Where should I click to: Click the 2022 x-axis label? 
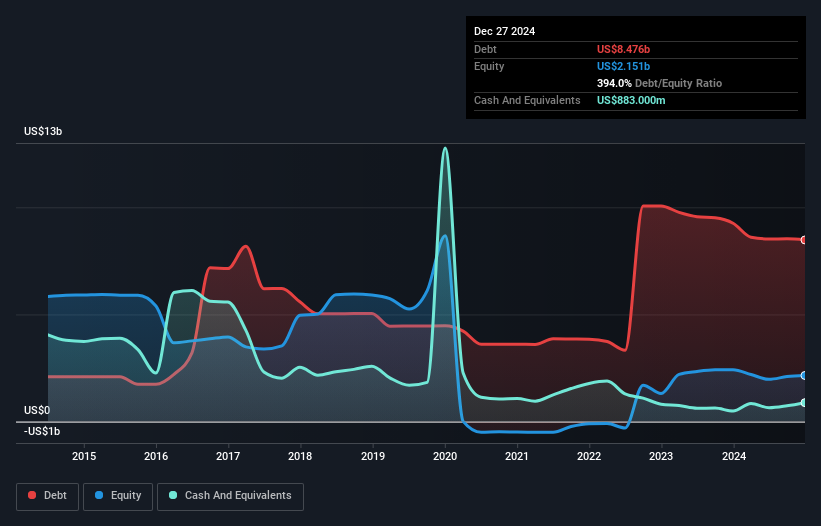589,456
